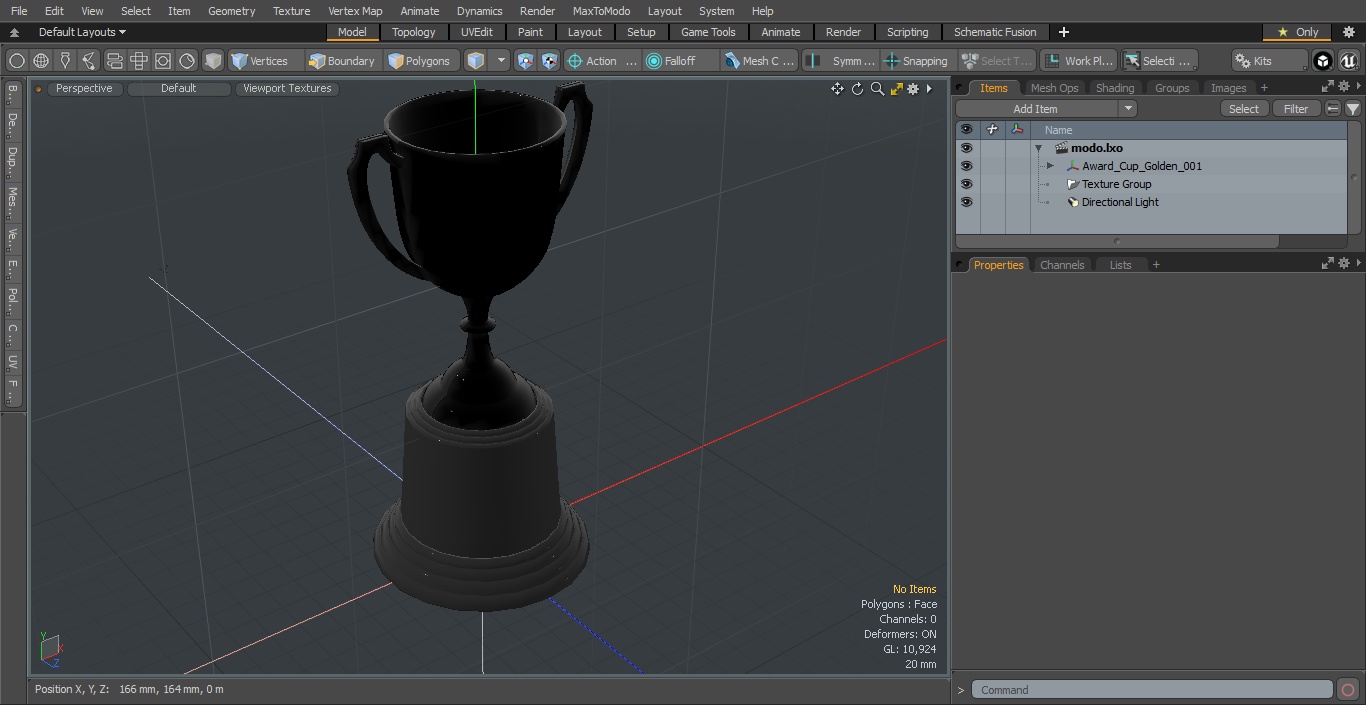Open the viewport settings gear
The width and height of the screenshot is (1366, 705).
coord(913,89)
